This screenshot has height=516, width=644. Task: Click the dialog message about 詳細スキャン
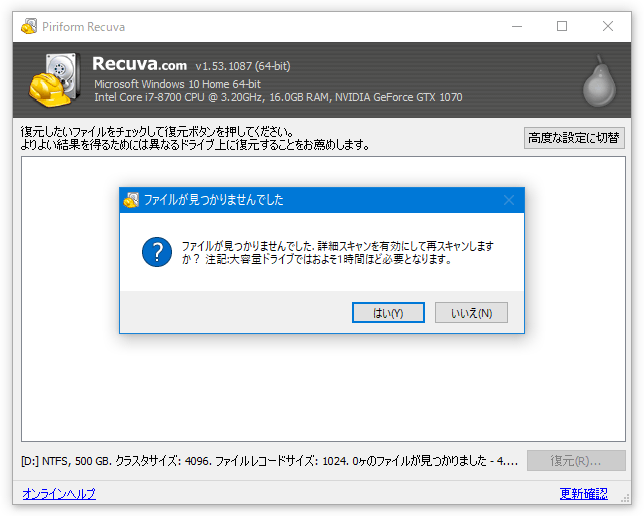337,253
